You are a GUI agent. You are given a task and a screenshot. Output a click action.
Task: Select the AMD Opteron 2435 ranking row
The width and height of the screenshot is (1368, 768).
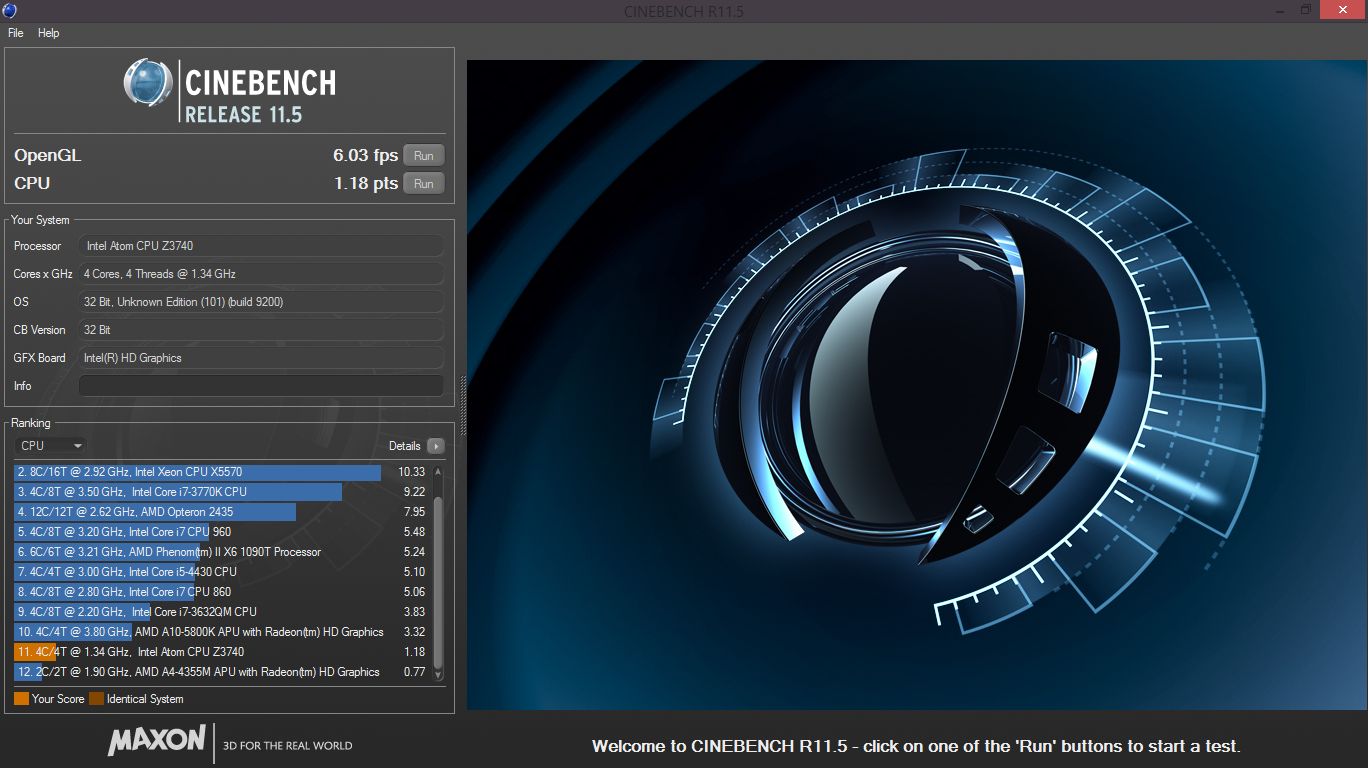(221, 512)
